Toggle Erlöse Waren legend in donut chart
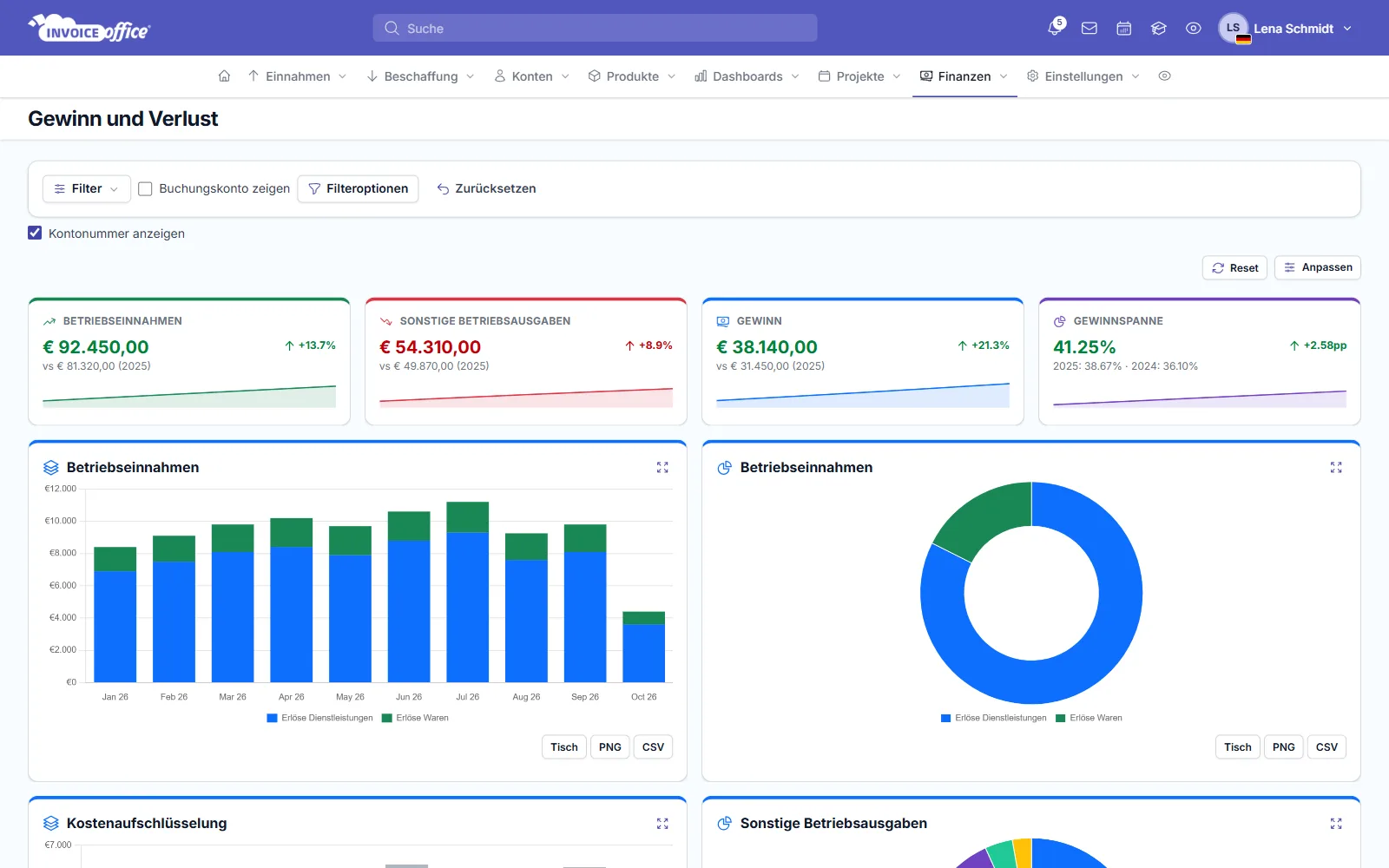Image resolution: width=1389 pixels, height=868 pixels. pos(1089,718)
